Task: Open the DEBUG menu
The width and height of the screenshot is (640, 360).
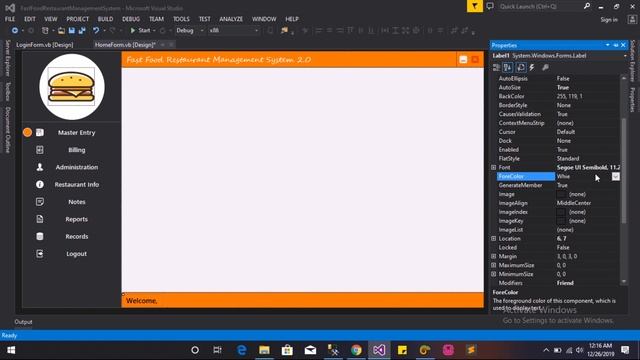Action: tap(131, 19)
